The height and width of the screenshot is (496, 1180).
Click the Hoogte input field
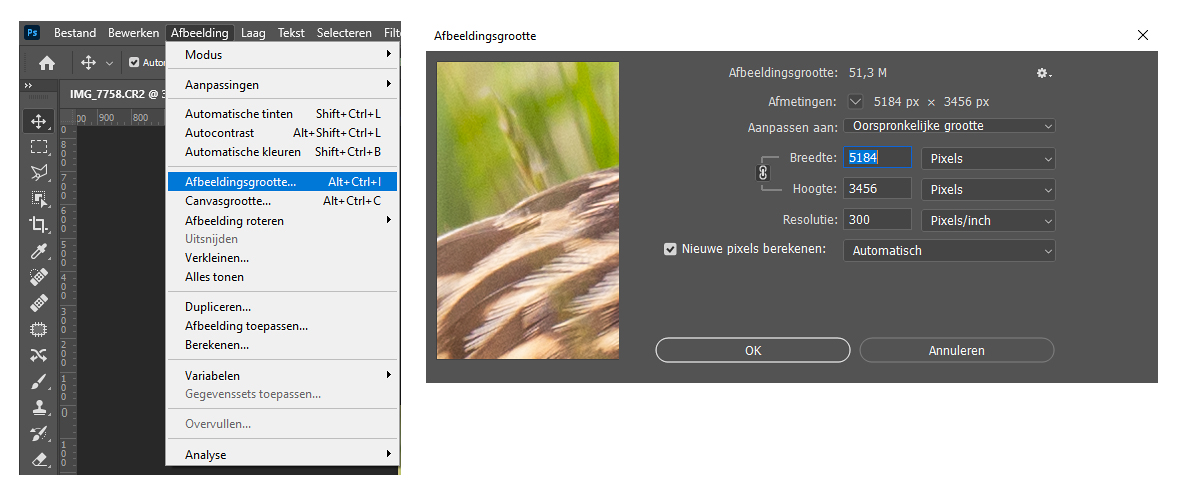click(877, 189)
